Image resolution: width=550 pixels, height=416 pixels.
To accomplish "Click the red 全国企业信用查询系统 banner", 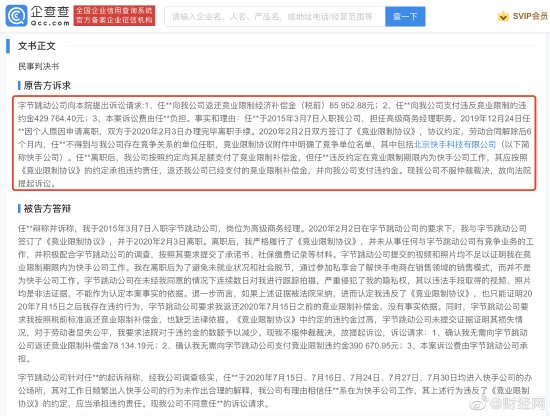I will [x=114, y=16].
